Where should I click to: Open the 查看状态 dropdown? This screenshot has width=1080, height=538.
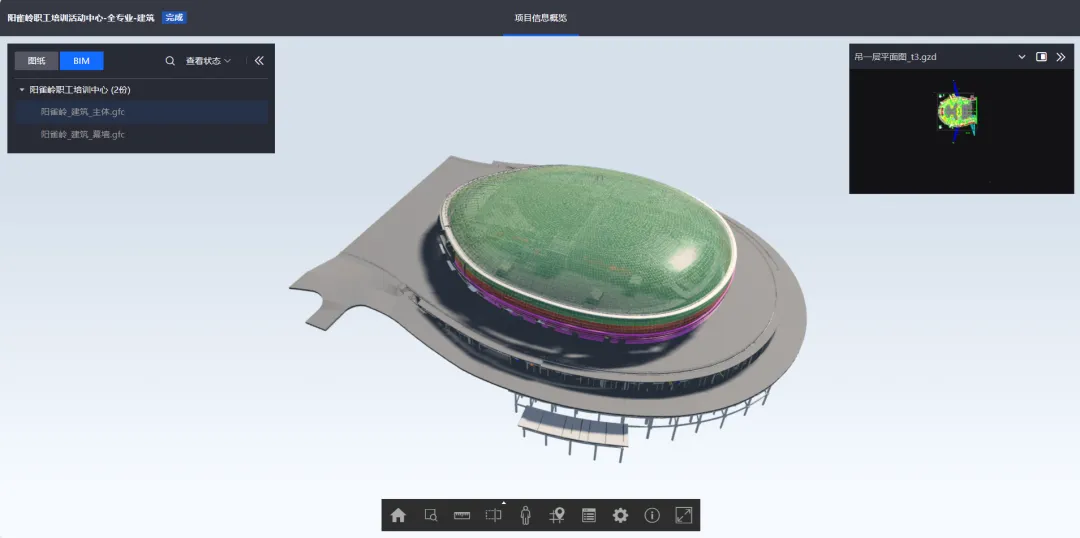208,61
